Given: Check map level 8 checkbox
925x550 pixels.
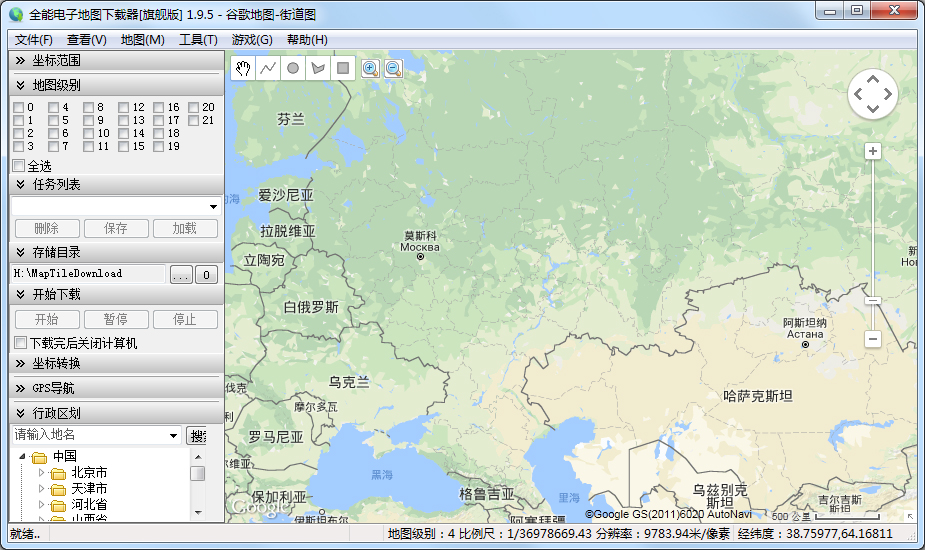Looking at the screenshot, I should point(88,107).
